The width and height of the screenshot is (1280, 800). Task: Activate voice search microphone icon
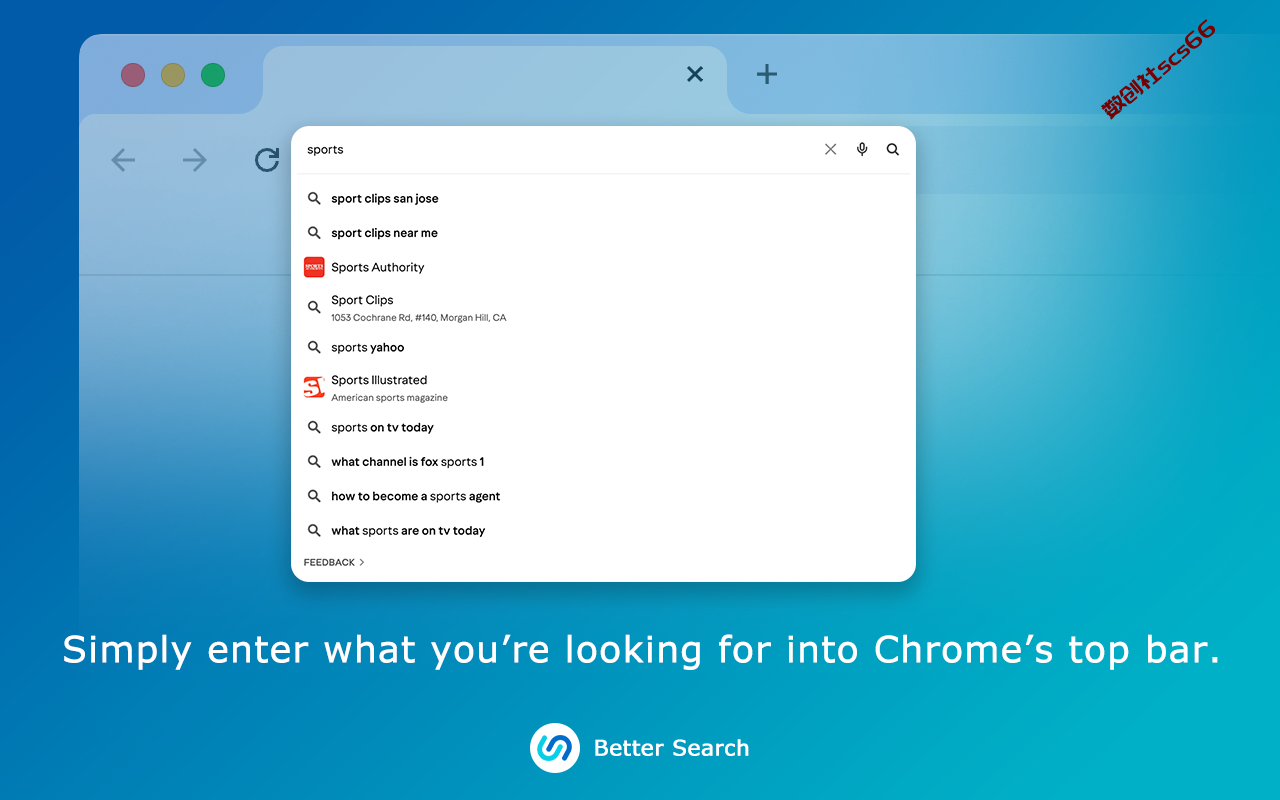[862, 150]
